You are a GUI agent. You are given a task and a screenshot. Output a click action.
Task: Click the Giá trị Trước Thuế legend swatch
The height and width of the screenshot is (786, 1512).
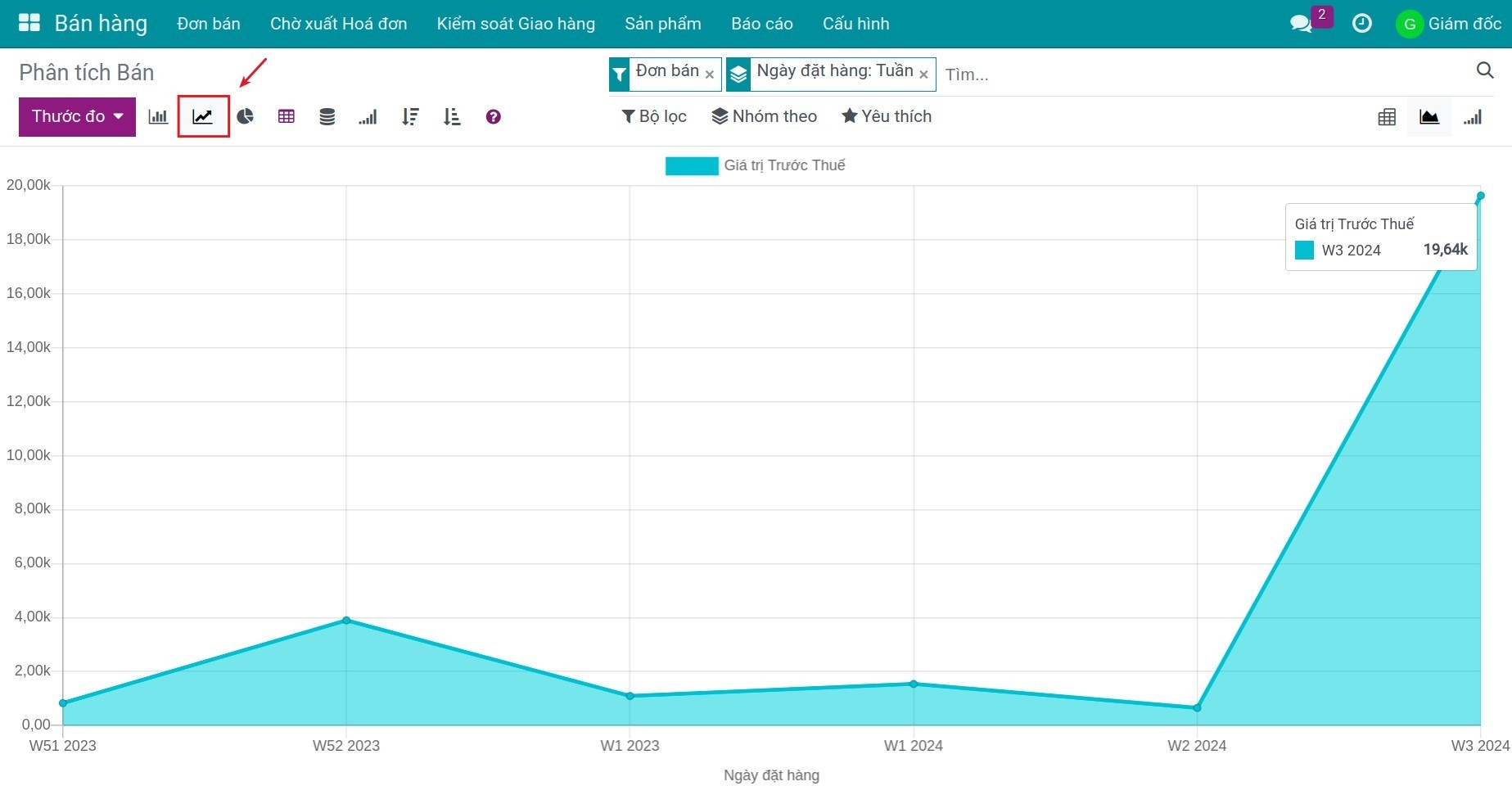(x=691, y=166)
